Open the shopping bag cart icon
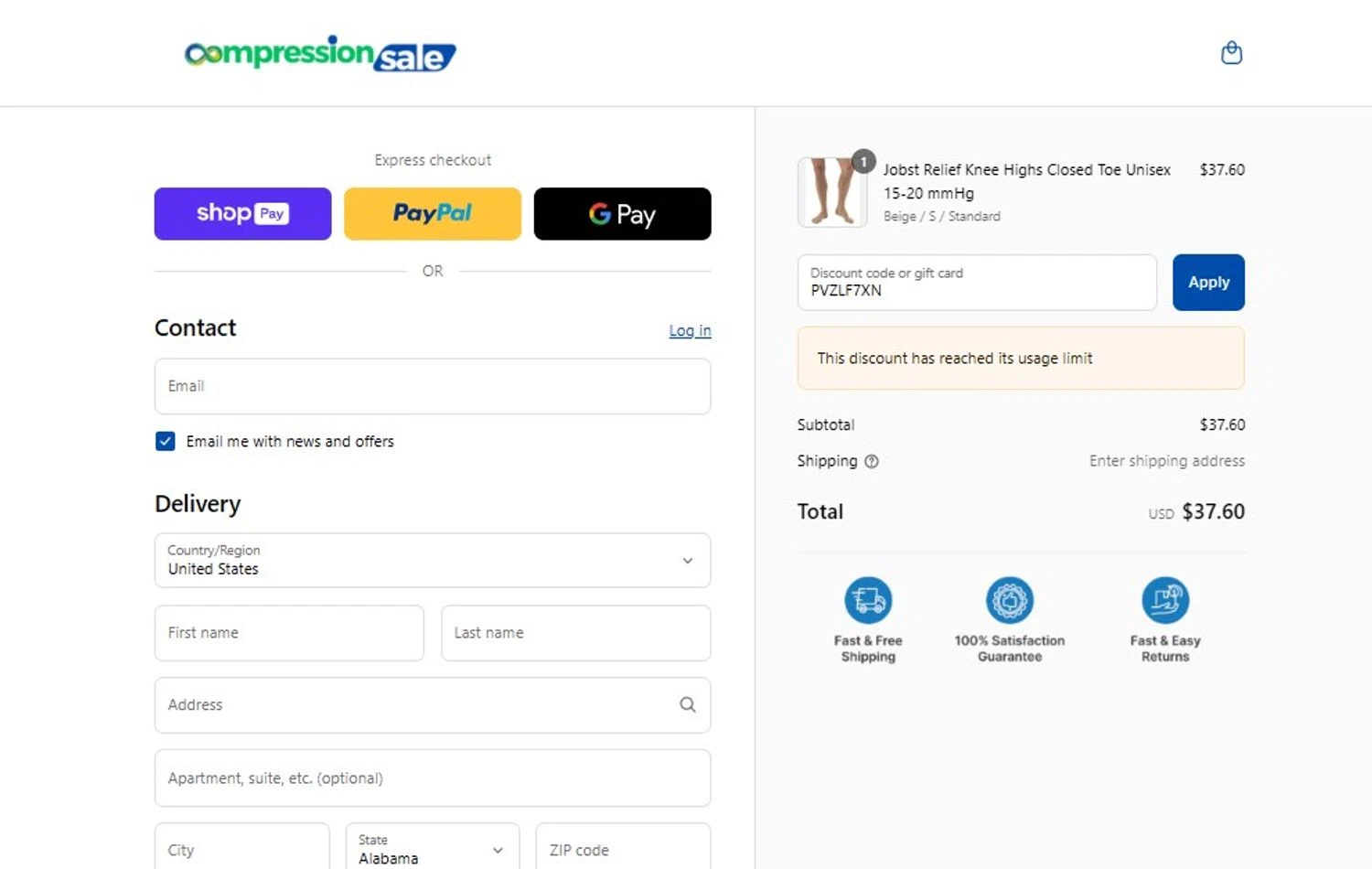Screen dimensions: 1372x869 tap(1232, 53)
